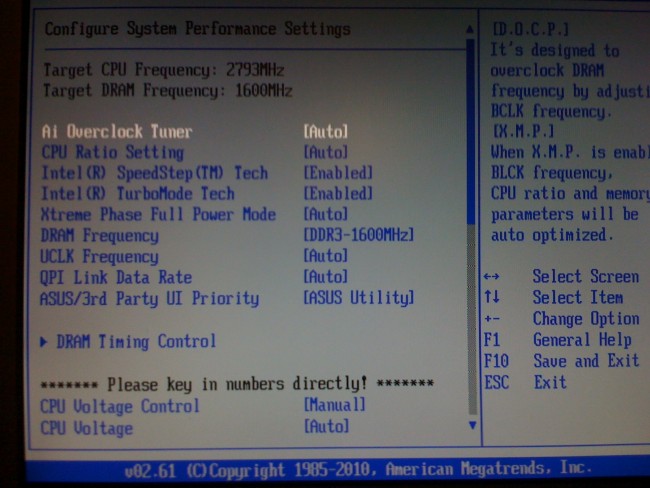The height and width of the screenshot is (488, 650).
Task: Select UCLK Frequency setting
Action: tap(99, 257)
